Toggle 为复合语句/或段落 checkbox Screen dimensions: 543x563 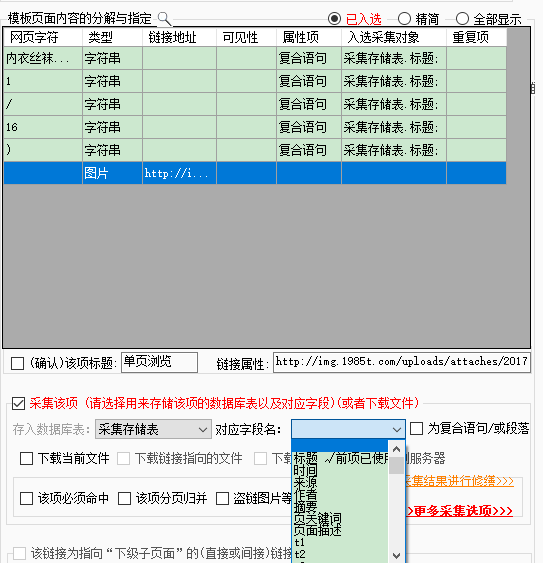[x=416, y=428]
